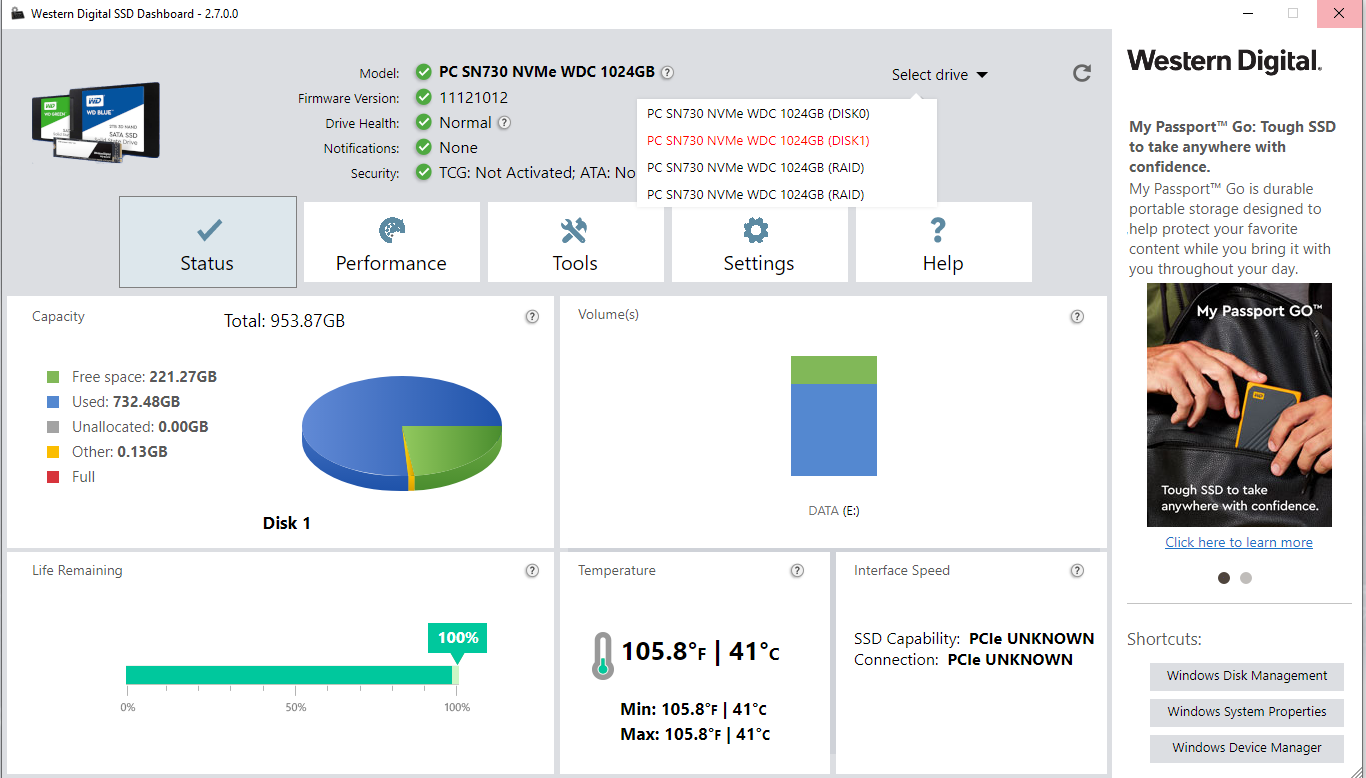Select the first carousel dot indicator
1366x778 pixels.
(x=1224, y=578)
